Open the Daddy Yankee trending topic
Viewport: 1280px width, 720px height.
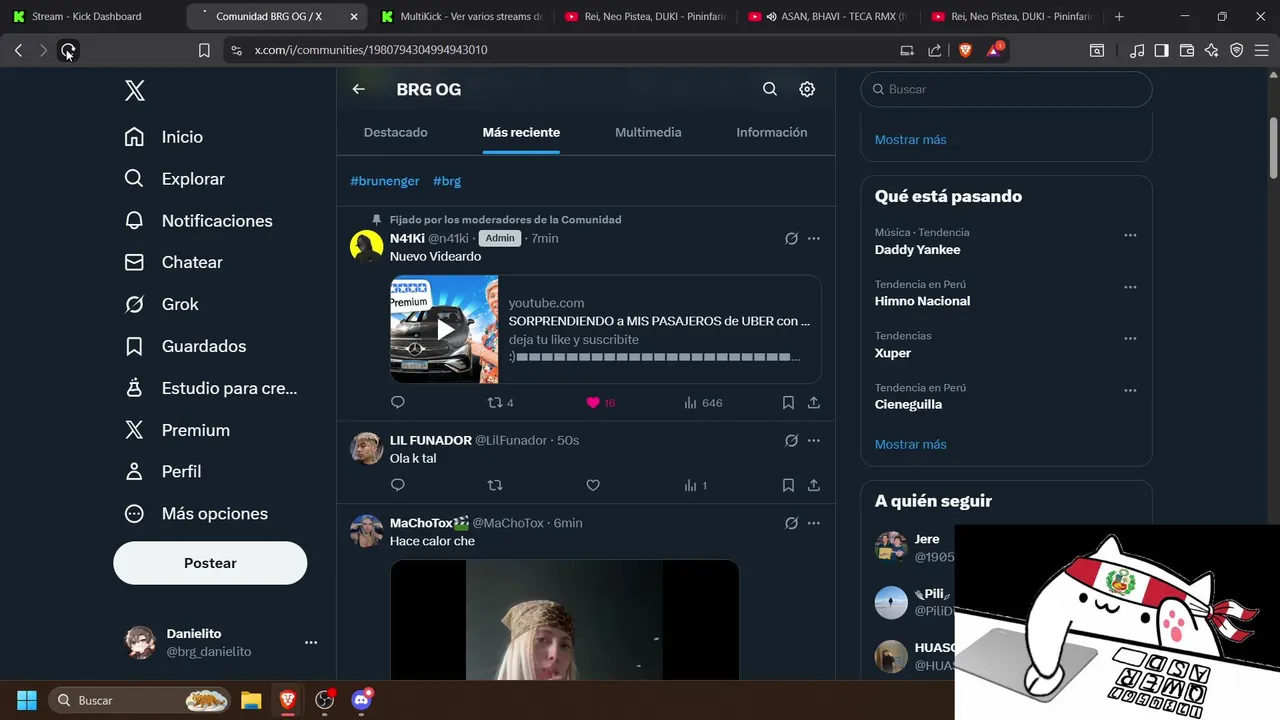[x=917, y=250]
